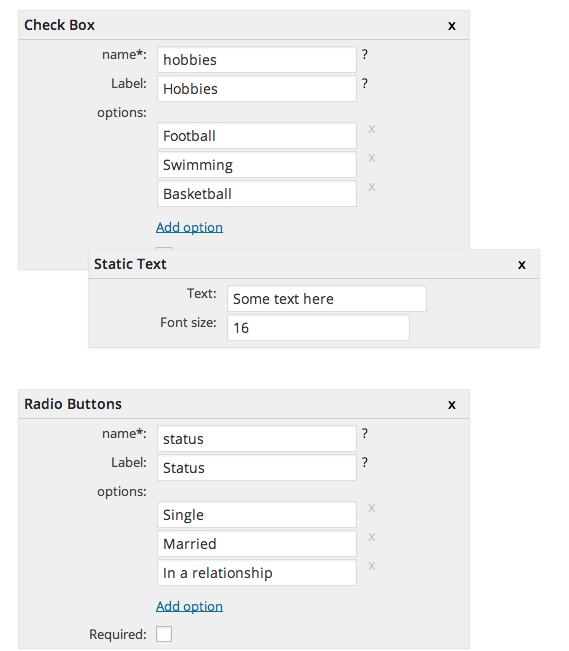Remove the In a relationship option
The image size is (569, 651).
pyautogui.click(x=371, y=566)
